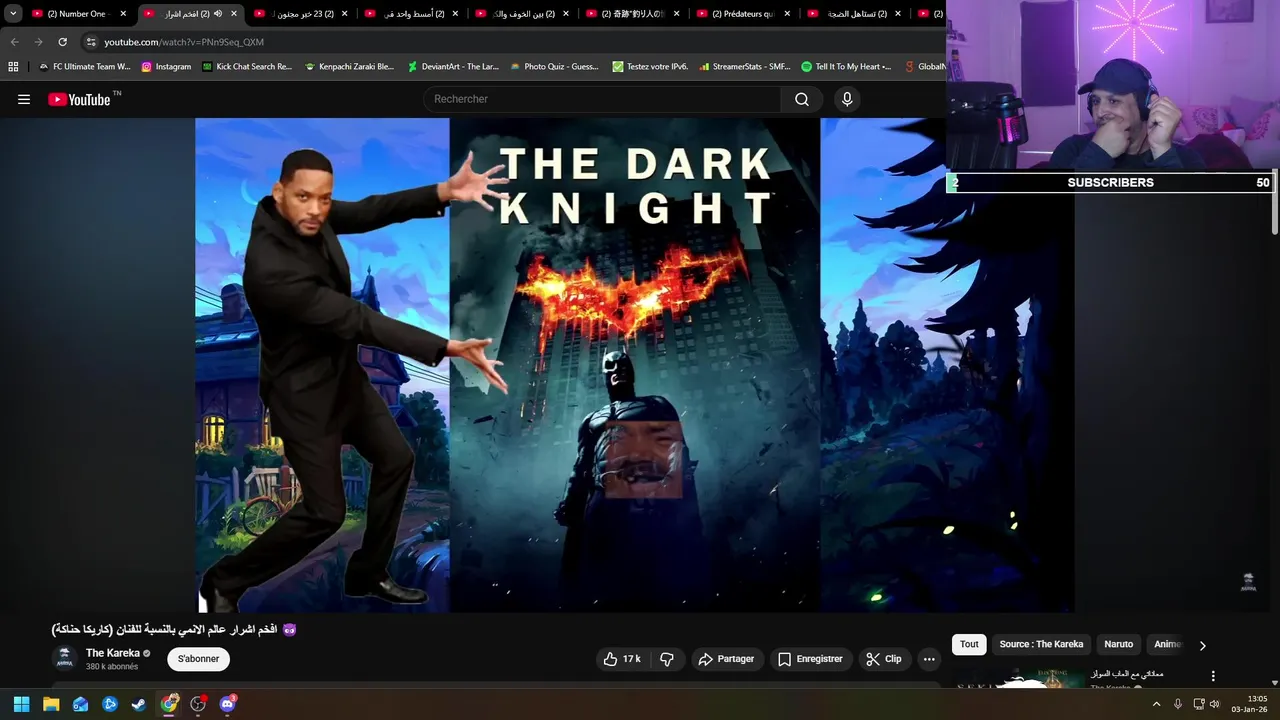
Task: Open the taskbar microphone tray icon
Action: pos(1178,704)
